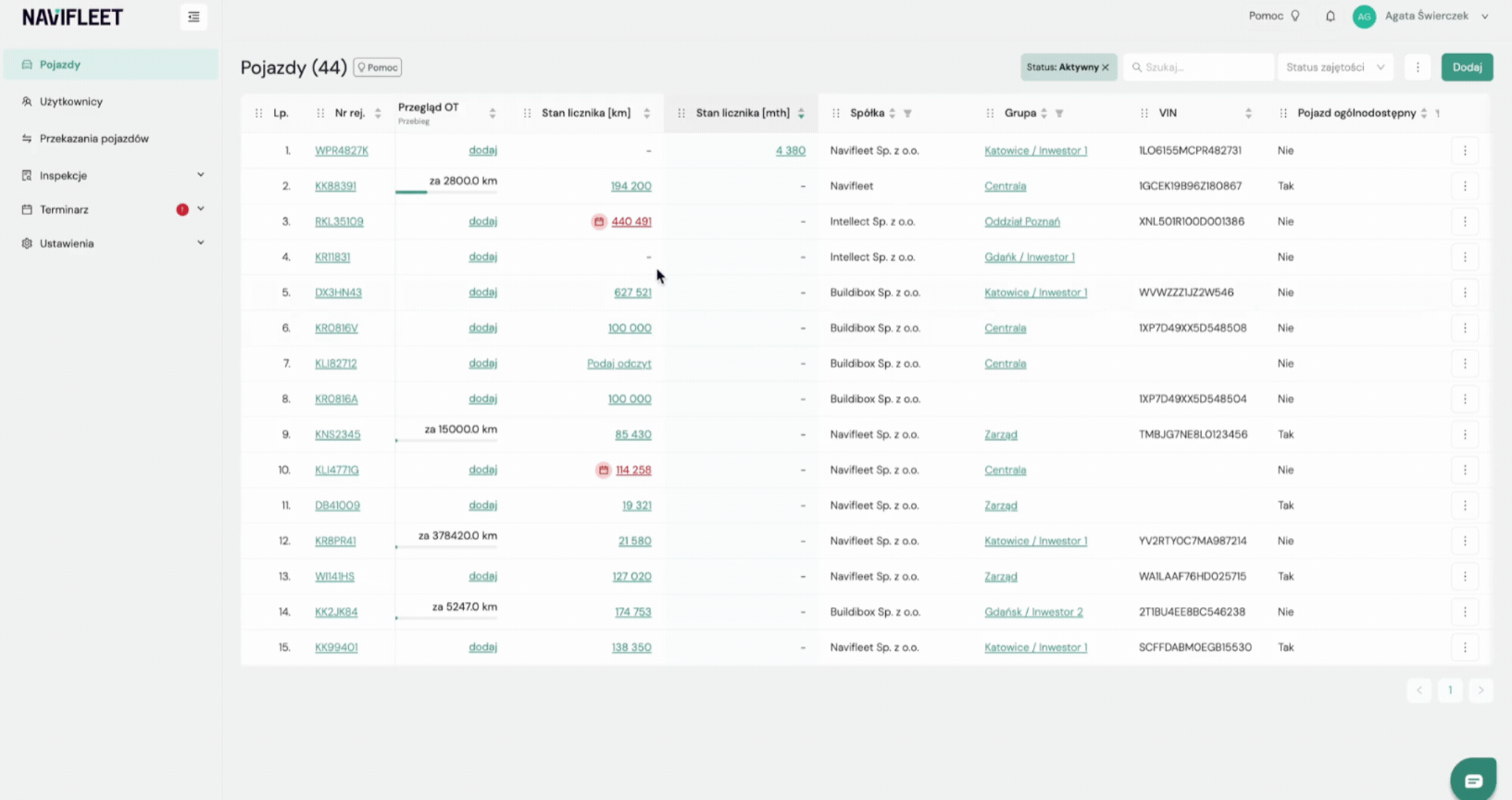Open the Status zajętości dropdown
The image size is (1512, 800).
tap(1334, 67)
